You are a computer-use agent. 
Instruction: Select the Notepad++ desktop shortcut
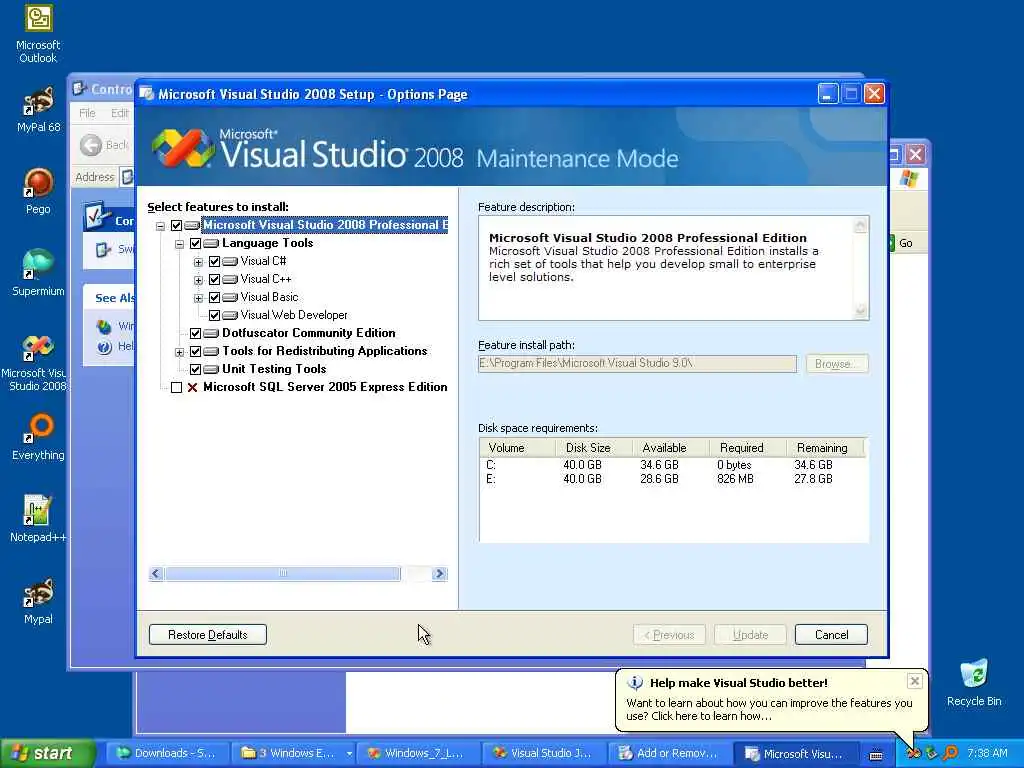(x=38, y=519)
